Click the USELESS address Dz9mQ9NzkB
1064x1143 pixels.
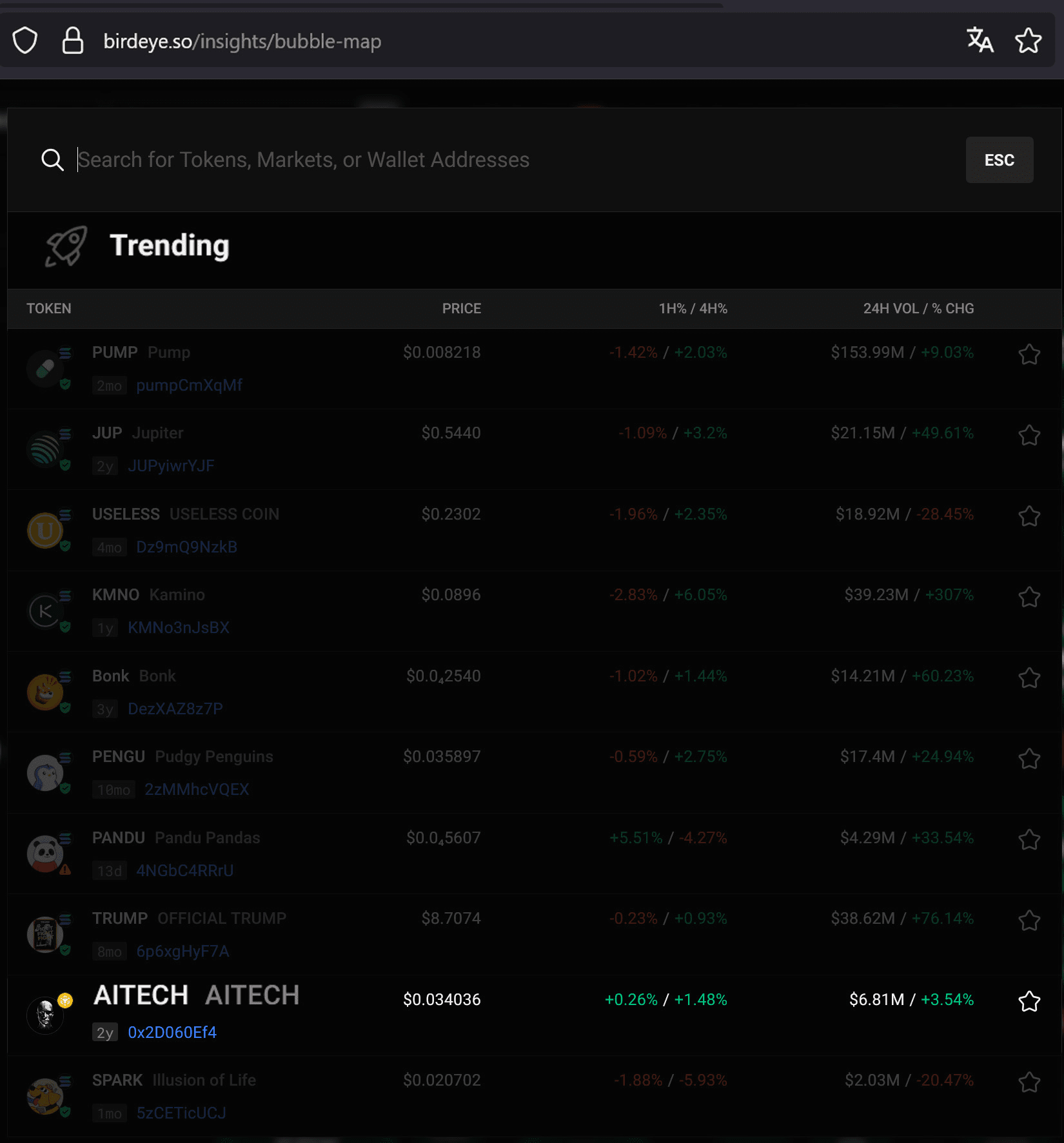coord(186,547)
